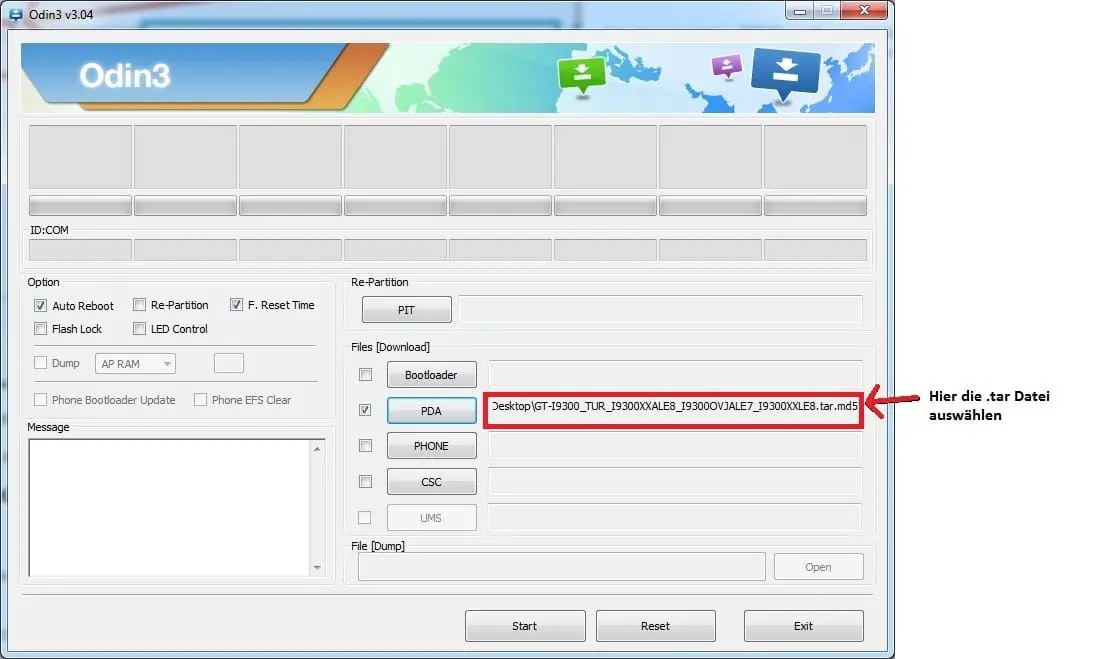Click the Message box scroll-down arrow
This screenshot has width=1110, height=659.
(x=317, y=567)
